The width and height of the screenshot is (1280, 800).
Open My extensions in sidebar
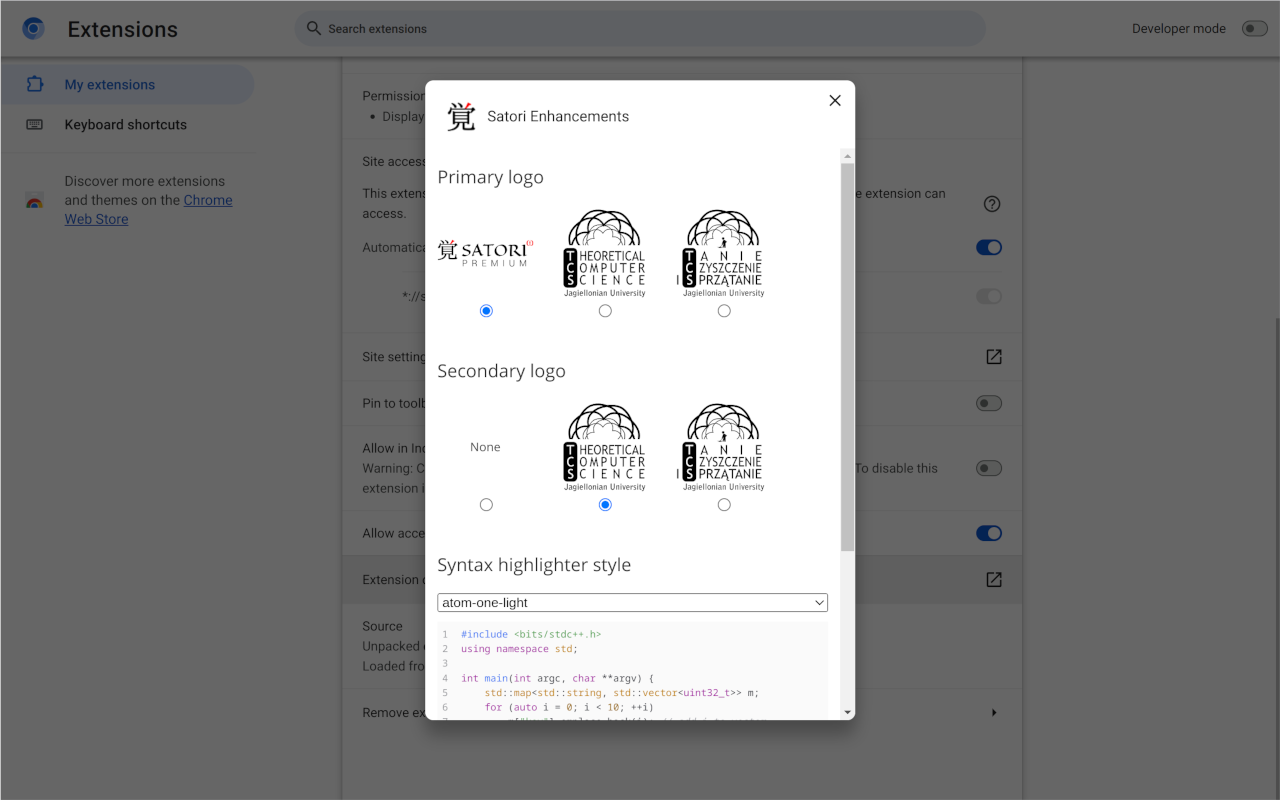pos(127,85)
